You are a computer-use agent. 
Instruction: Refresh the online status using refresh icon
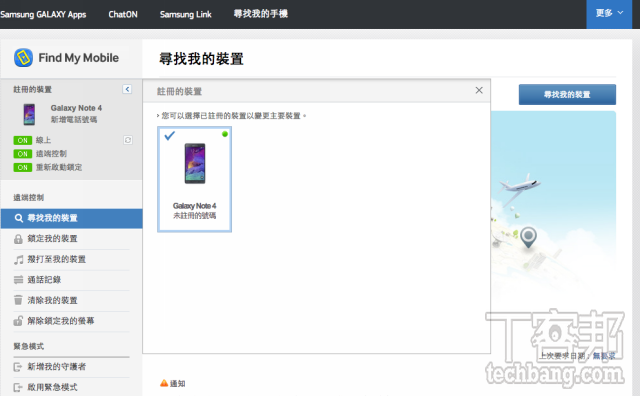coord(128,140)
